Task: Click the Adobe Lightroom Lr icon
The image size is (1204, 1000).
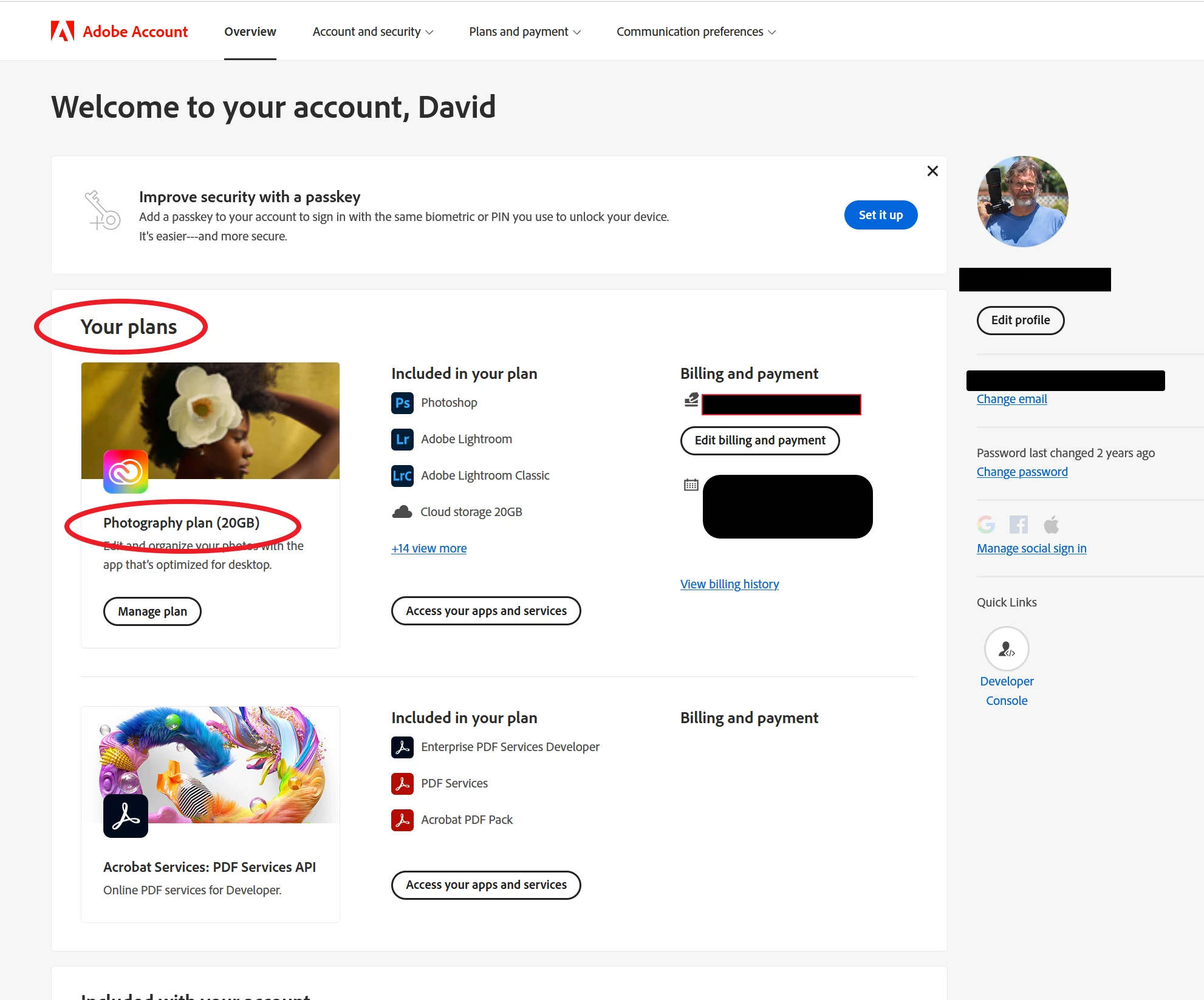Action: click(402, 440)
